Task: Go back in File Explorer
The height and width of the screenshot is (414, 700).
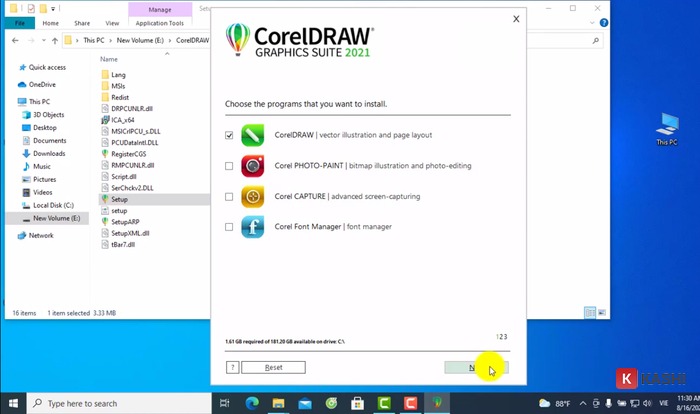Action: (x=15, y=40)
